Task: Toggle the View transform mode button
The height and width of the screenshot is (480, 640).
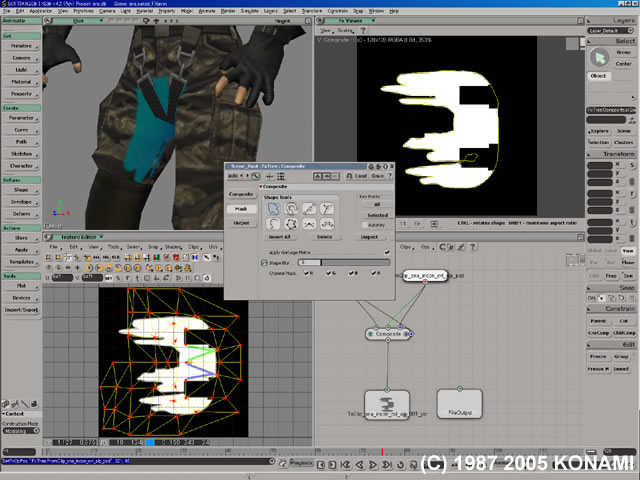Action: click(628, 251)
